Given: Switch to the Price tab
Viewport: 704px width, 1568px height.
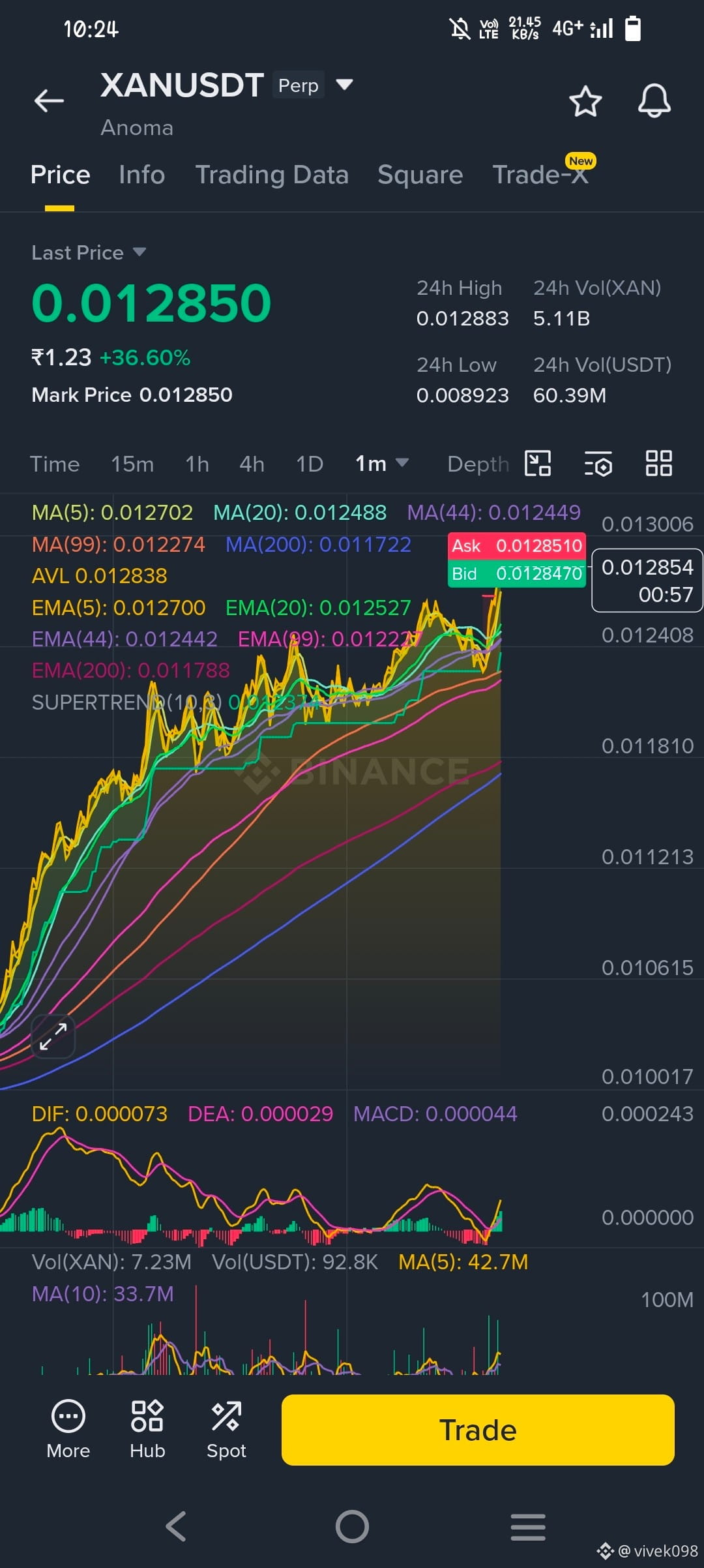Looking at the screenshot, I should [x=60, y=175].
